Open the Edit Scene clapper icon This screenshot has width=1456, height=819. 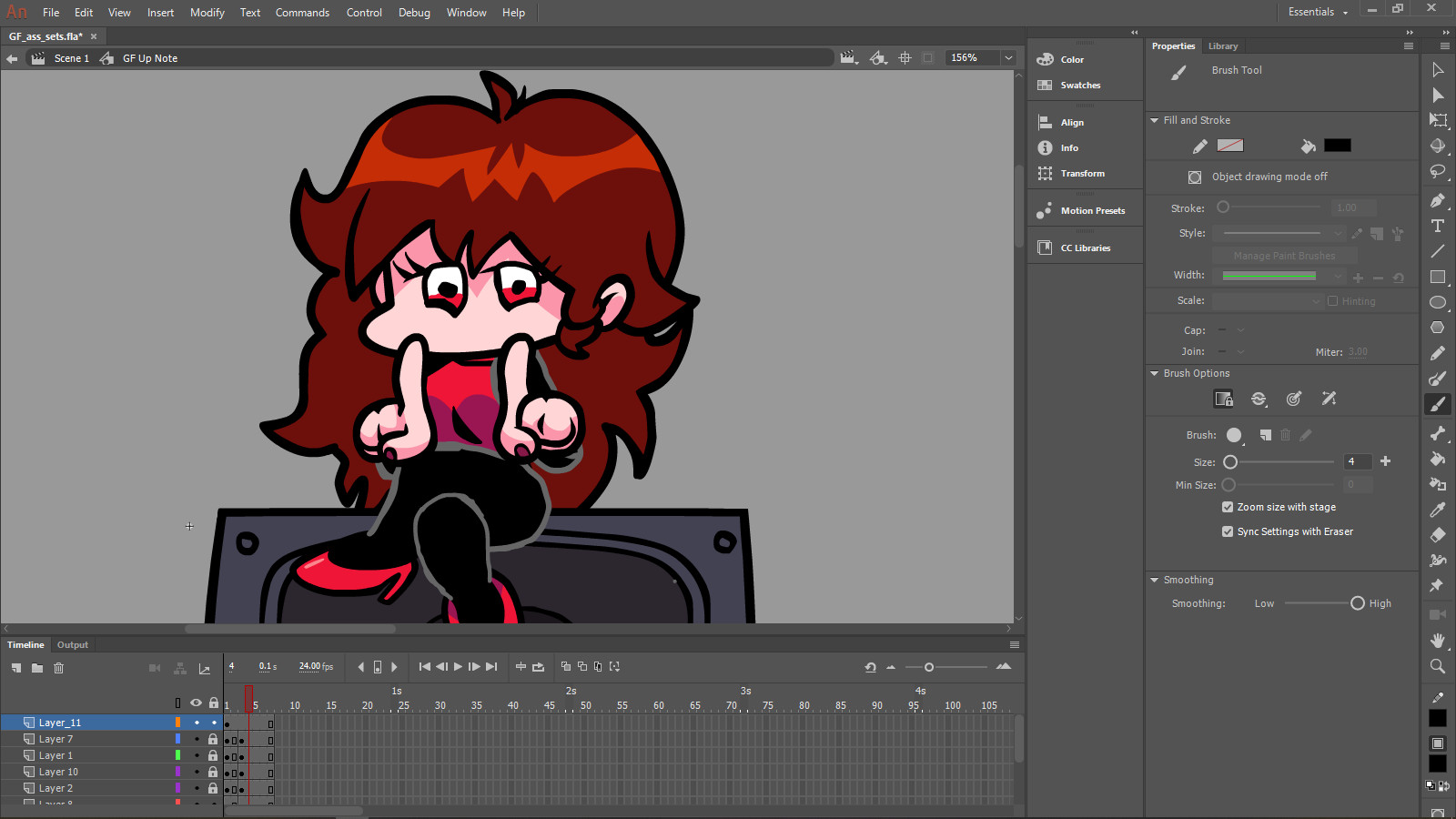pos(848,57)
